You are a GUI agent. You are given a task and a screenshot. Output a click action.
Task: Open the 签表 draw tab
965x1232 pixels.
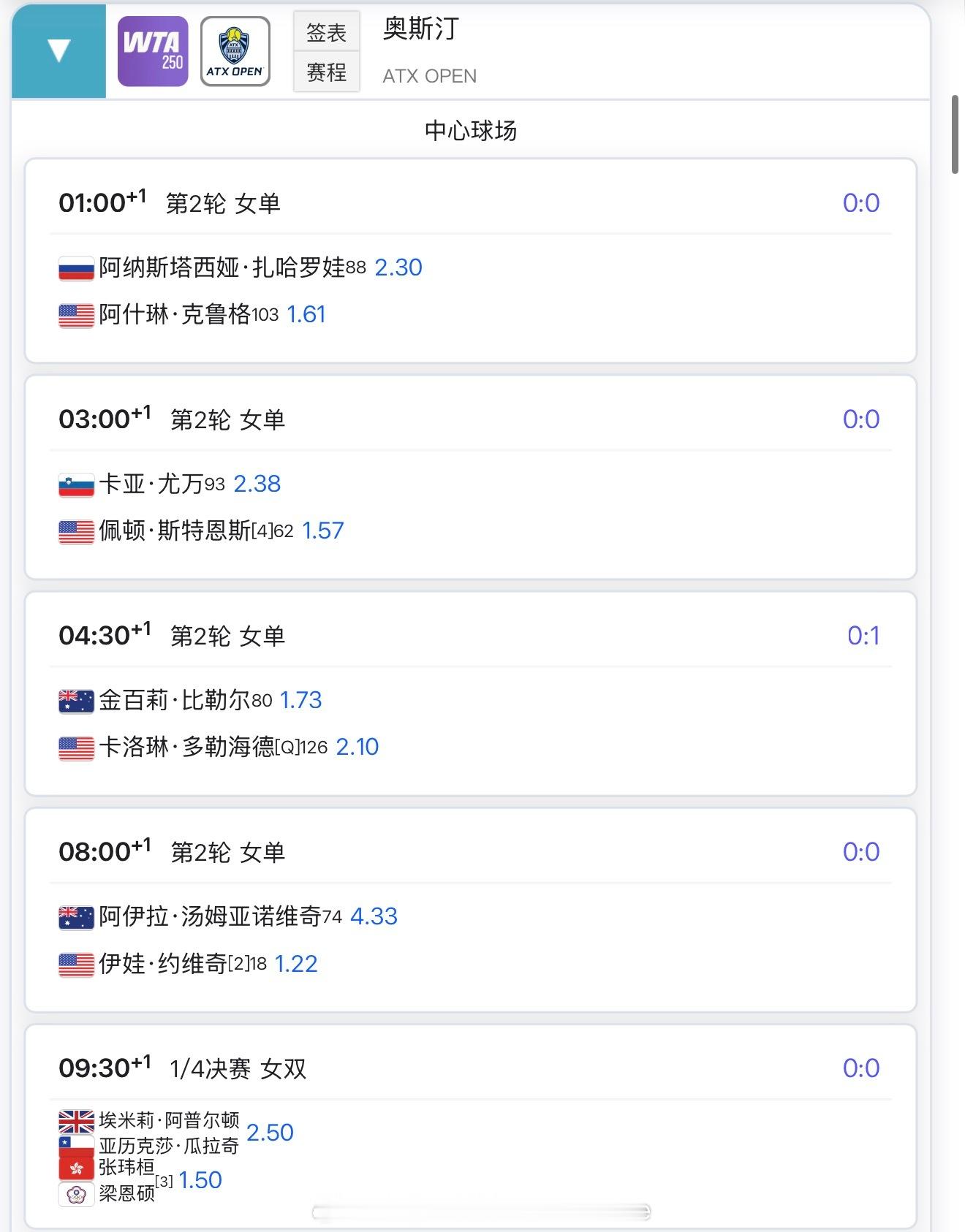point(326,32)
